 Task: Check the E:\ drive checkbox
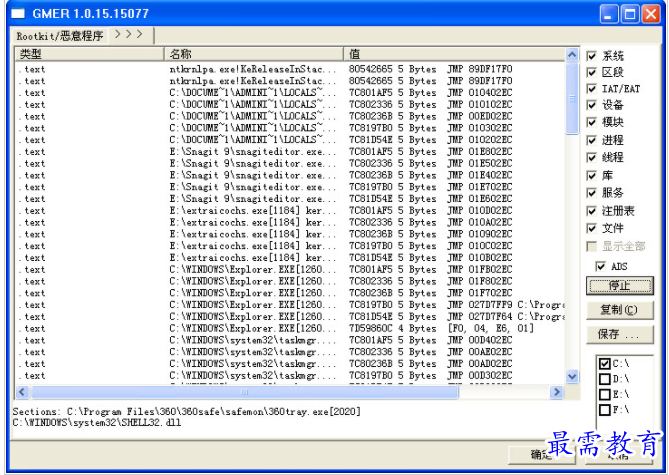tap(605, 394)
